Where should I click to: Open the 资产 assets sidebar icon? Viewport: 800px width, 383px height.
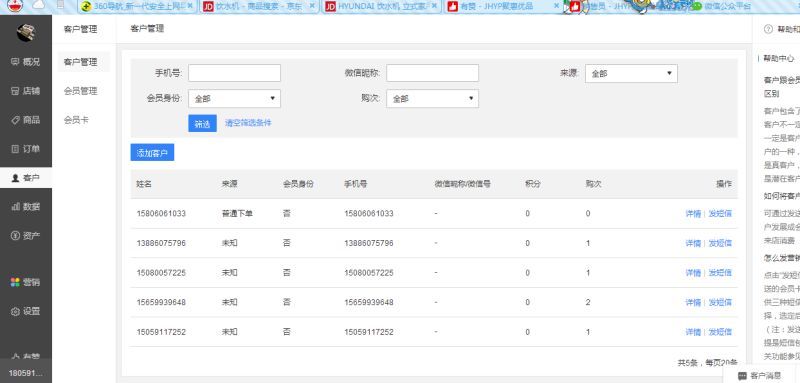pyautogui.click(x=15, y=236)
